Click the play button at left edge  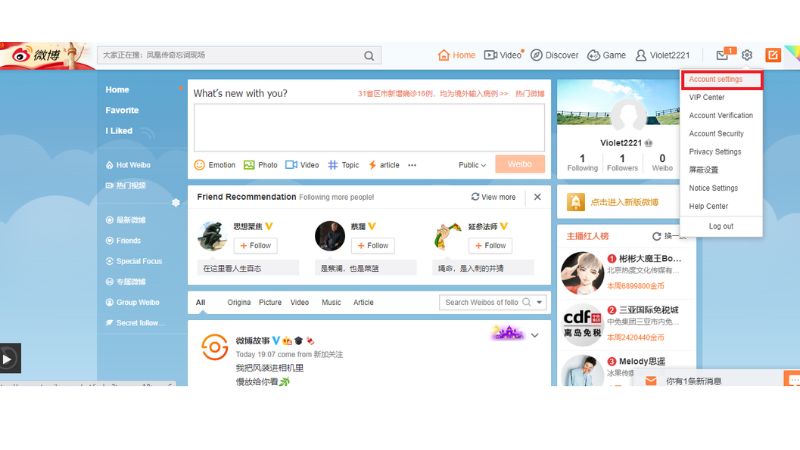(x=8, y=359)
